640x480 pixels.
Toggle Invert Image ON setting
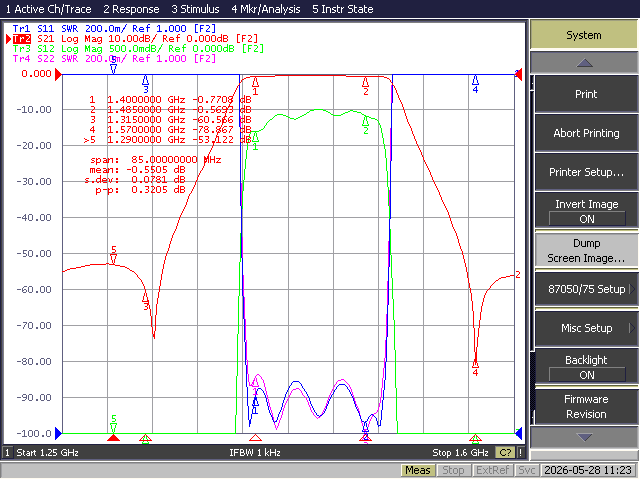coord(586,211)
